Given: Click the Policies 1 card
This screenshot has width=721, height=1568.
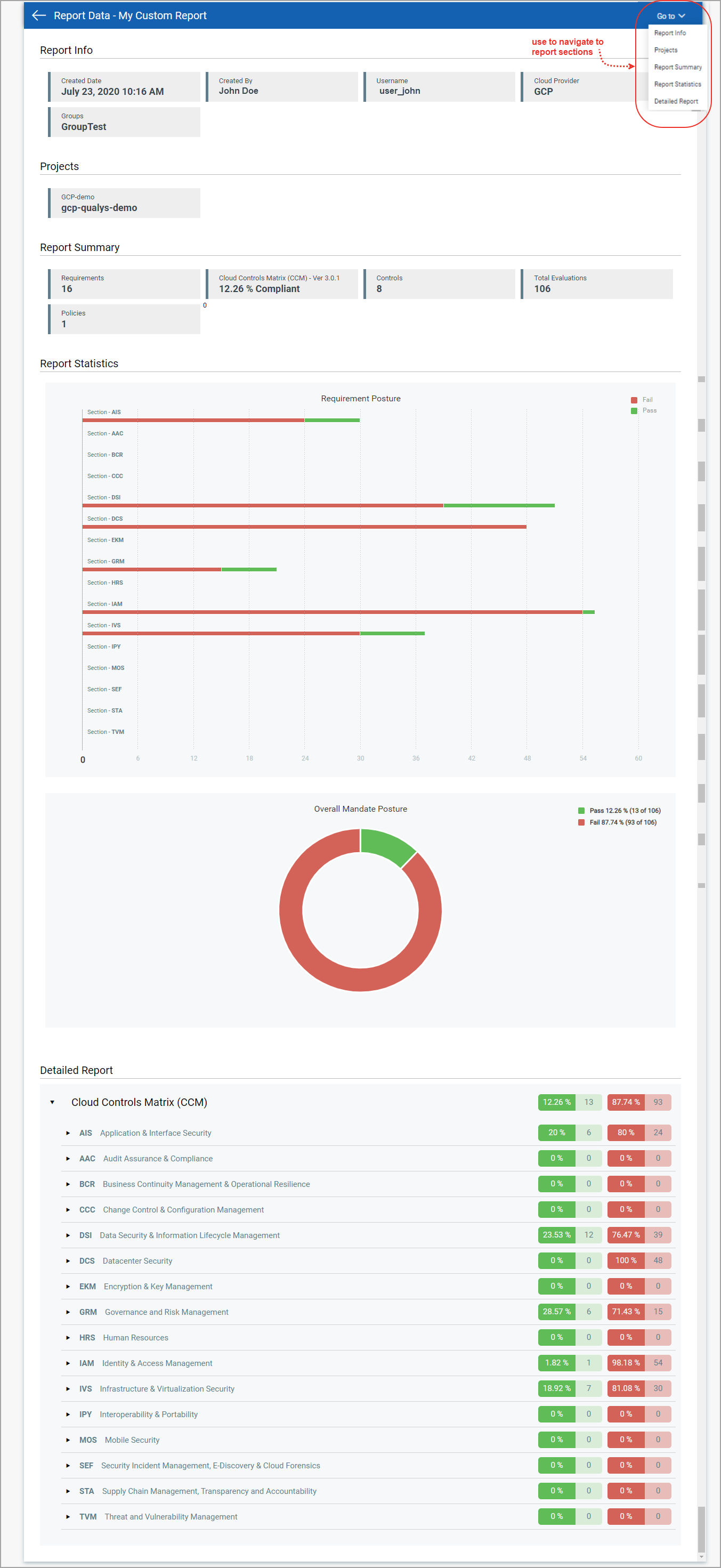Looking at the screenshot, I should pyautogui.click(x=124, y=319).
